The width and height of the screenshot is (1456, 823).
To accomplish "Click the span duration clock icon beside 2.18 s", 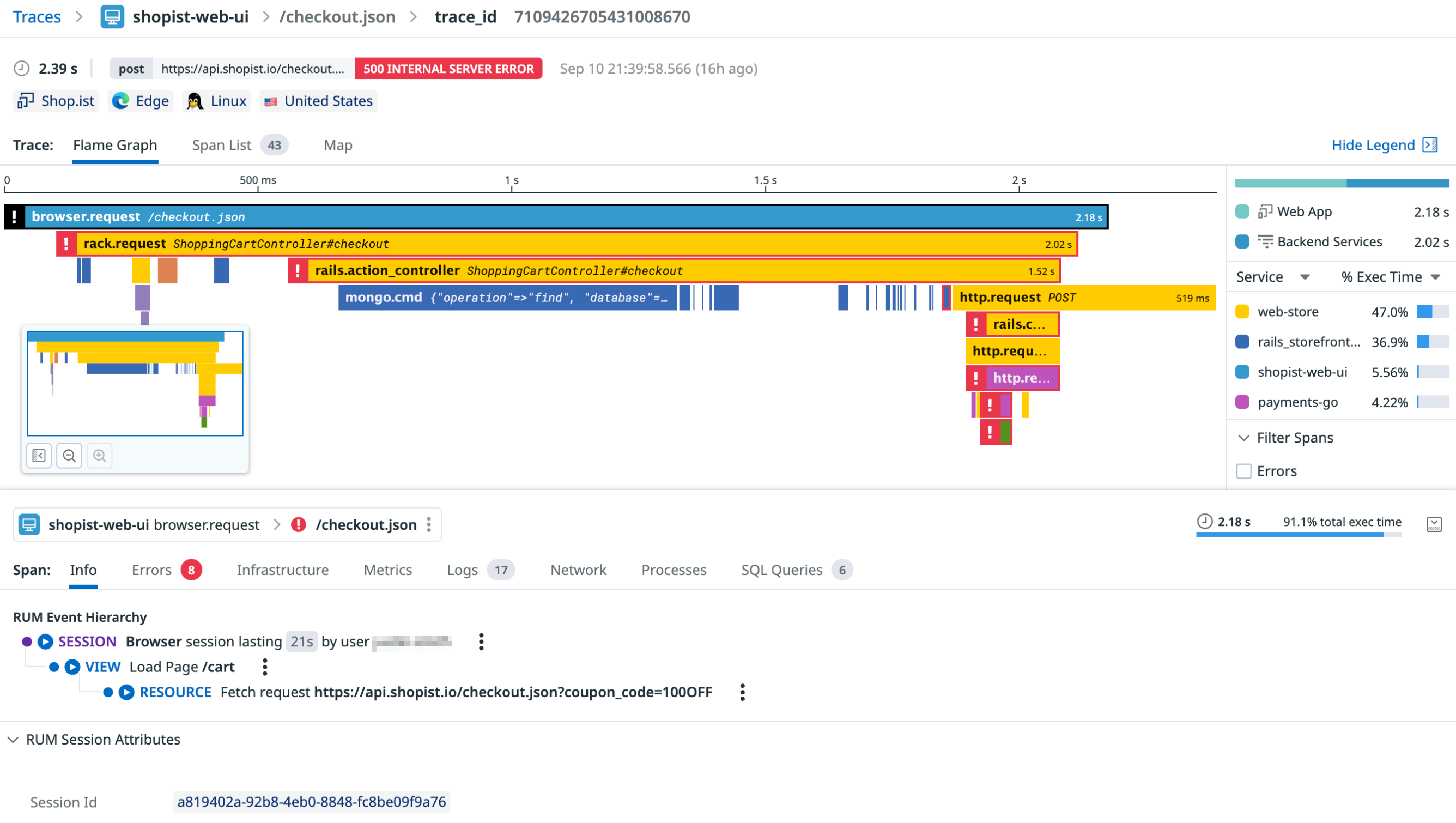I will point(1204,521).
